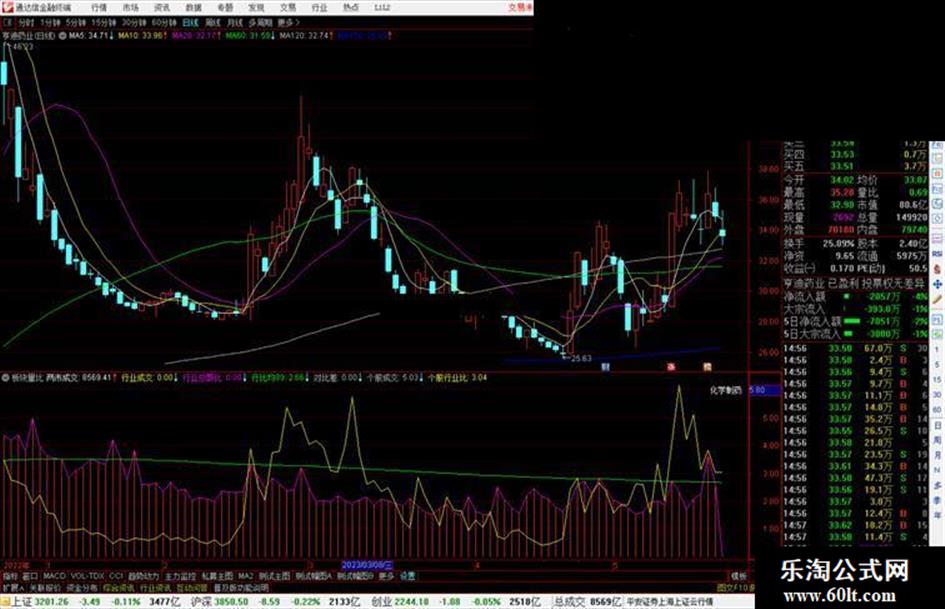The width and height of the screenshot is (945, 609).
Task: Click the 创业 index value in the status bar
Action: (x=412, y=602)
